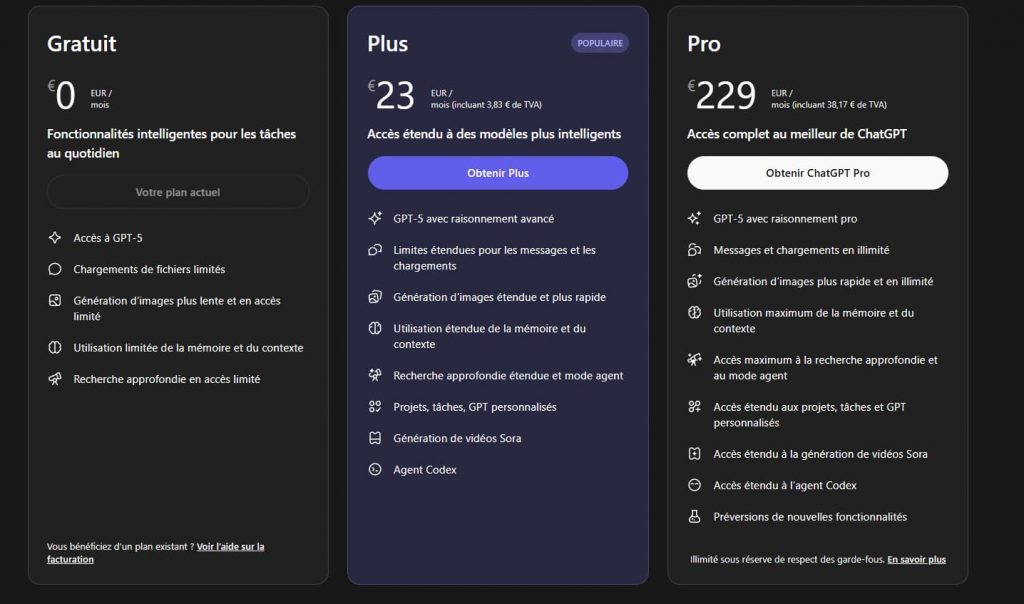This screenshot has width=1024, height=604.
Task: Click the Sora video icon in the Plus plan
Action: tap(375, 438)
